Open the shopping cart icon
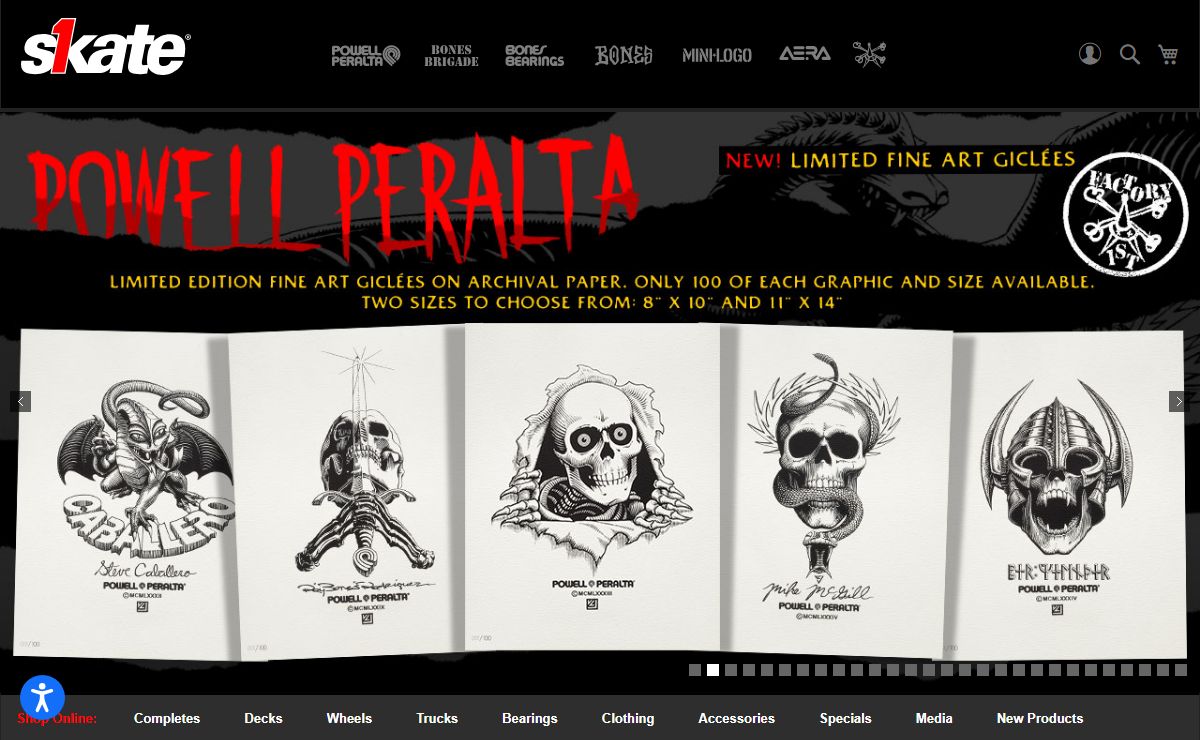 1168,54
